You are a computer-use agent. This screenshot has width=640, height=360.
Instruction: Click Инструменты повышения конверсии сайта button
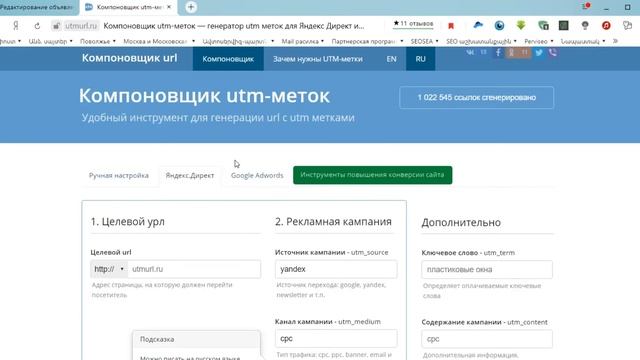[x=372, y=175]
